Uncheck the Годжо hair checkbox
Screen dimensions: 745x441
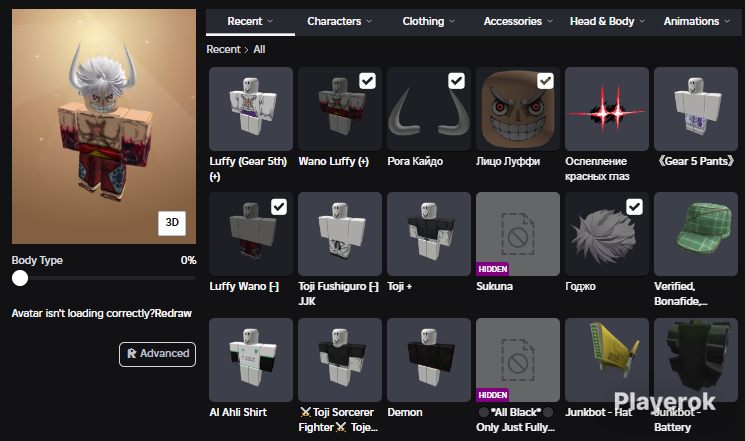coord(635,207)
